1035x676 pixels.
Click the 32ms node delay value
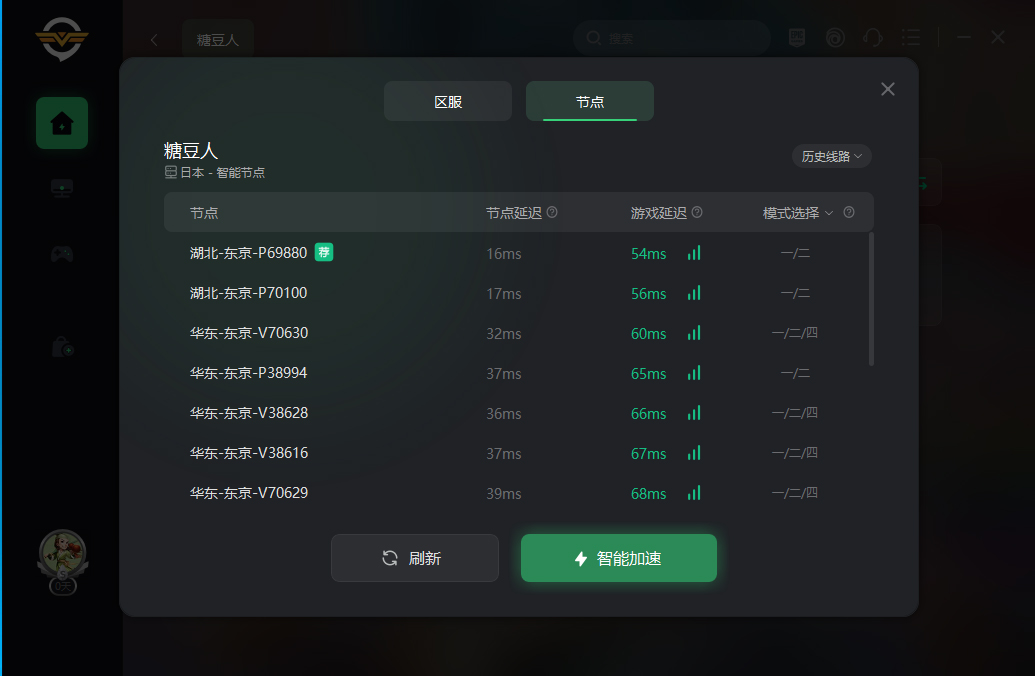click(x=504, y=334)
